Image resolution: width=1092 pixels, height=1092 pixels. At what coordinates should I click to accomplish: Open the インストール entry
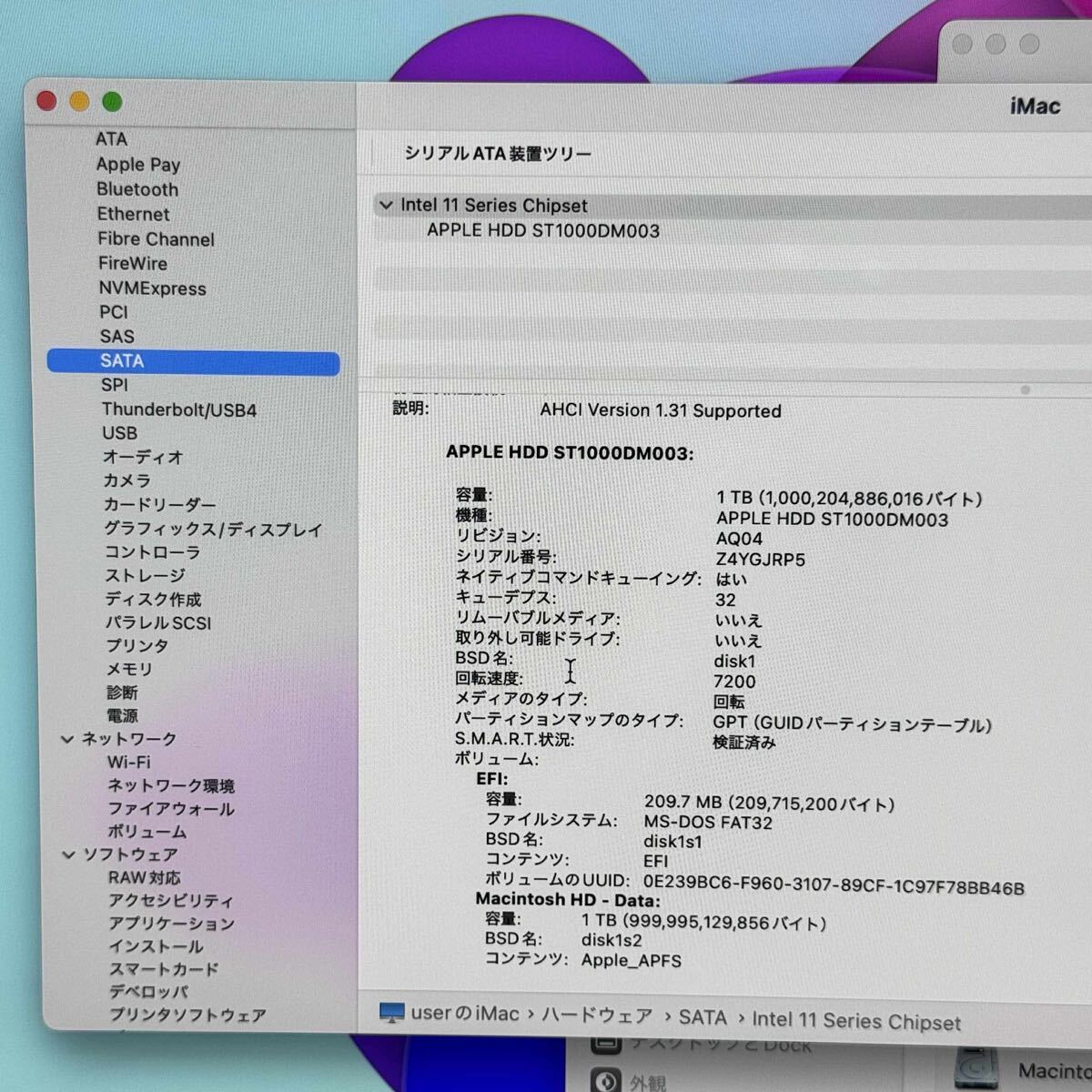pos(156,946)
